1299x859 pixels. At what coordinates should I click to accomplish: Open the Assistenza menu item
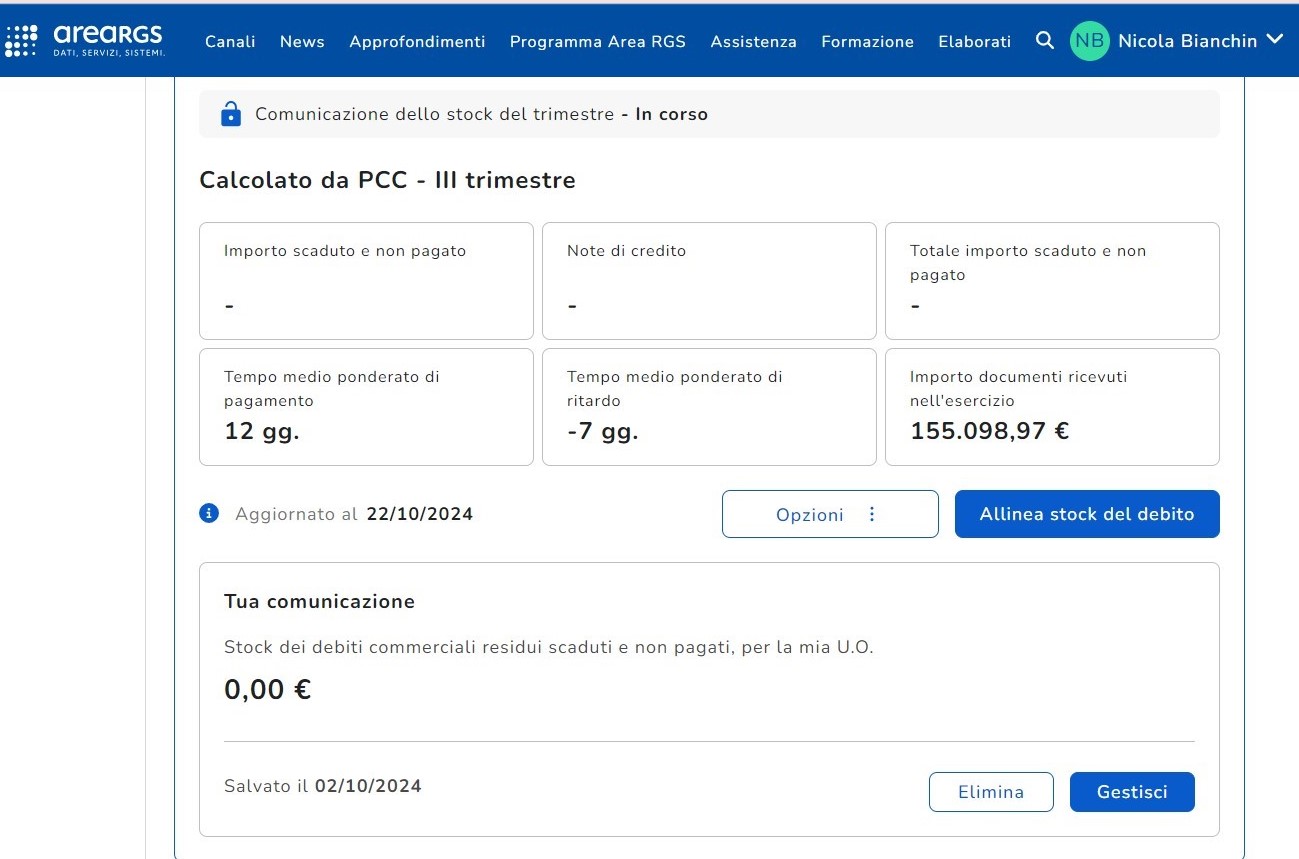coord(753,41)
